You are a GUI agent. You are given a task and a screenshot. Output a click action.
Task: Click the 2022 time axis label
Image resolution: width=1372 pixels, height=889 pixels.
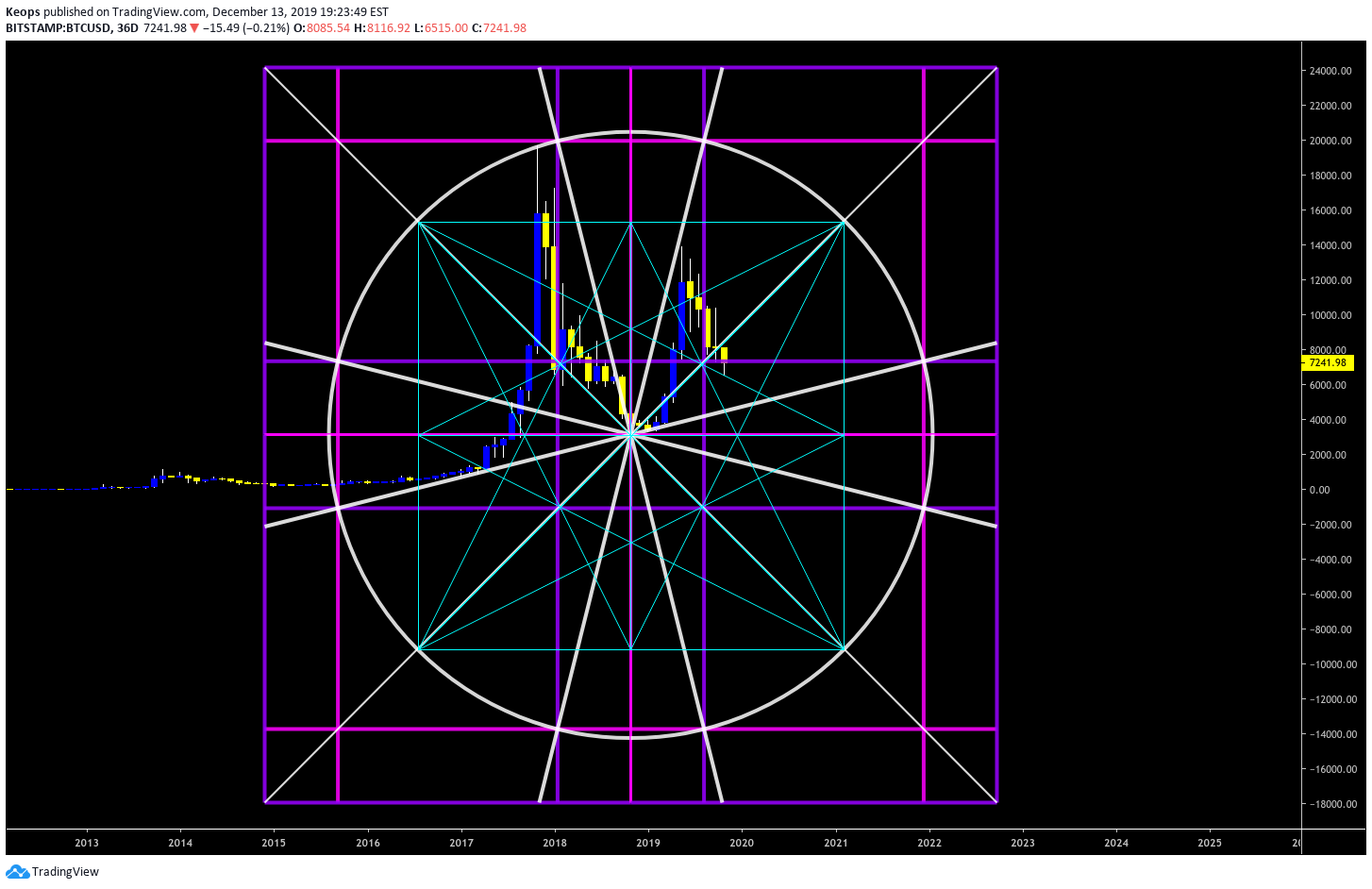pos(929,843)
